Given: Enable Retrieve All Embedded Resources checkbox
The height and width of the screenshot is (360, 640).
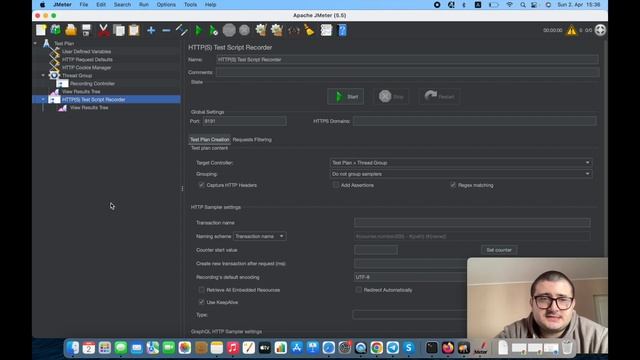Looking at the screenshot, I should [201, 290].
